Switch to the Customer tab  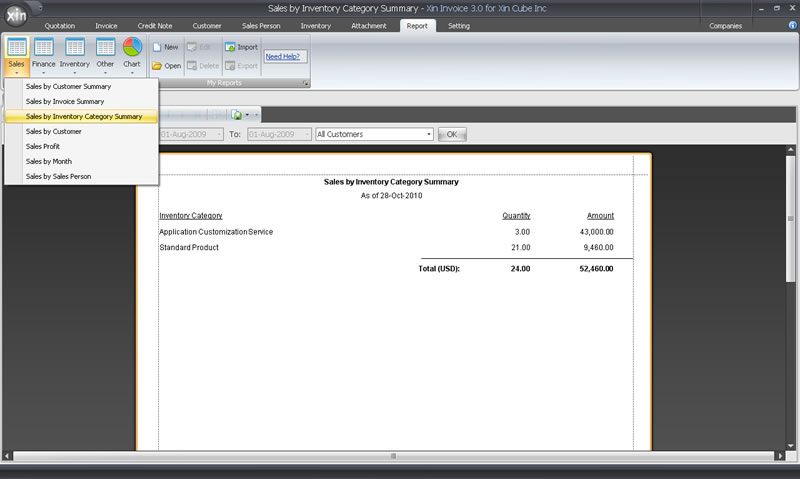click(207, 26)
